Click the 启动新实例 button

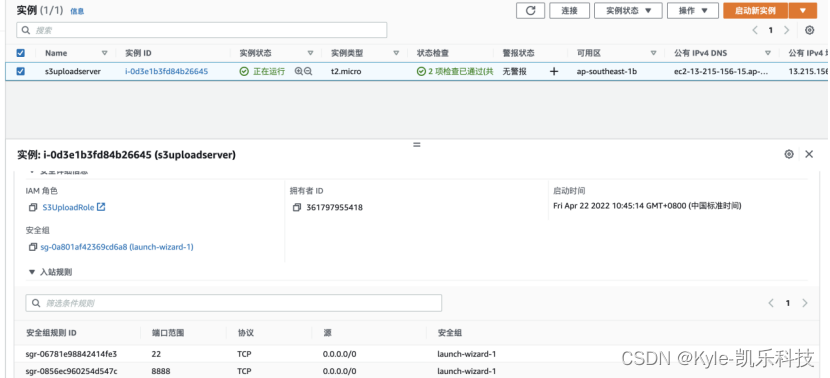[755, 11]
